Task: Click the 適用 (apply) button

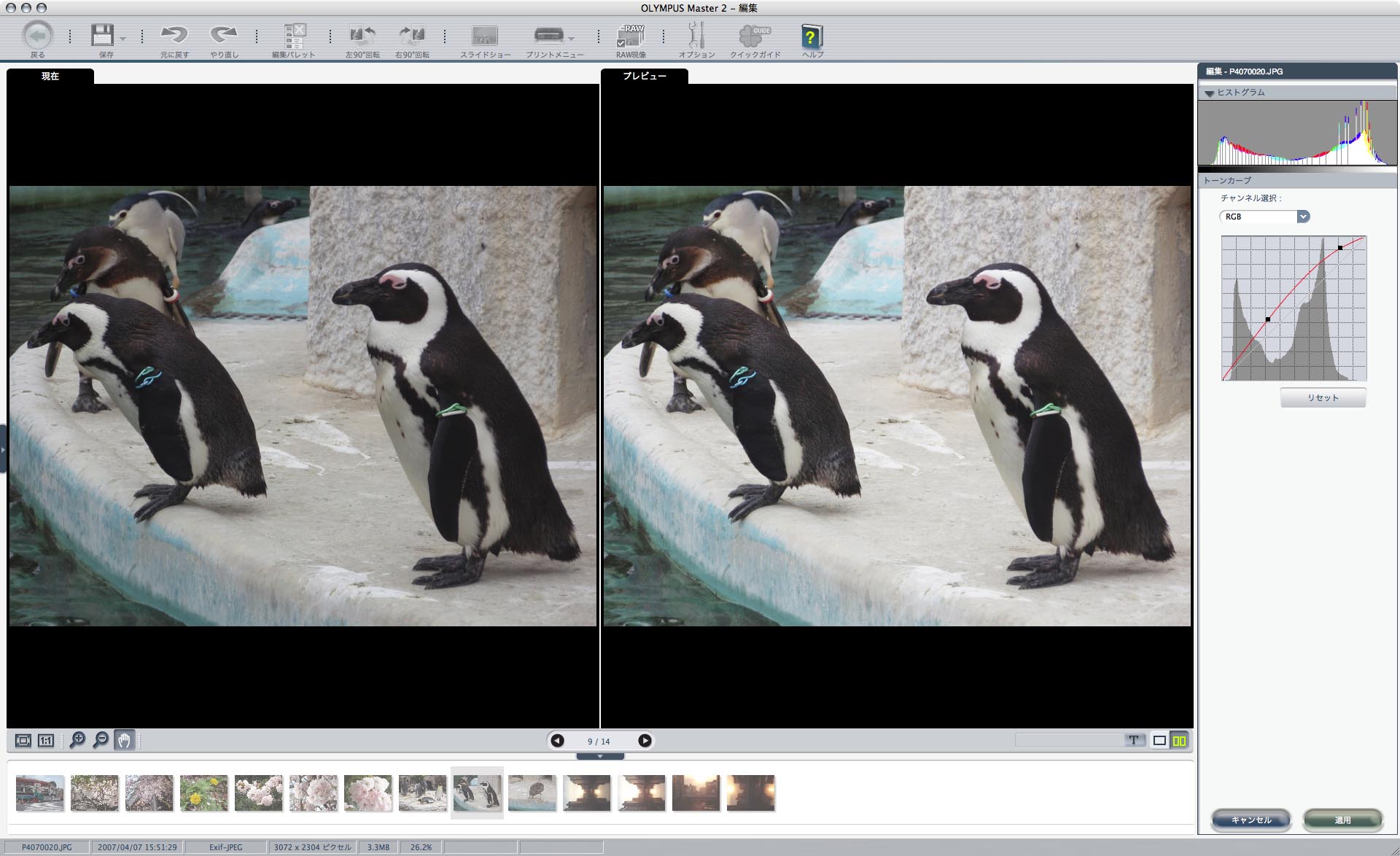Action: pos(1342,820)
